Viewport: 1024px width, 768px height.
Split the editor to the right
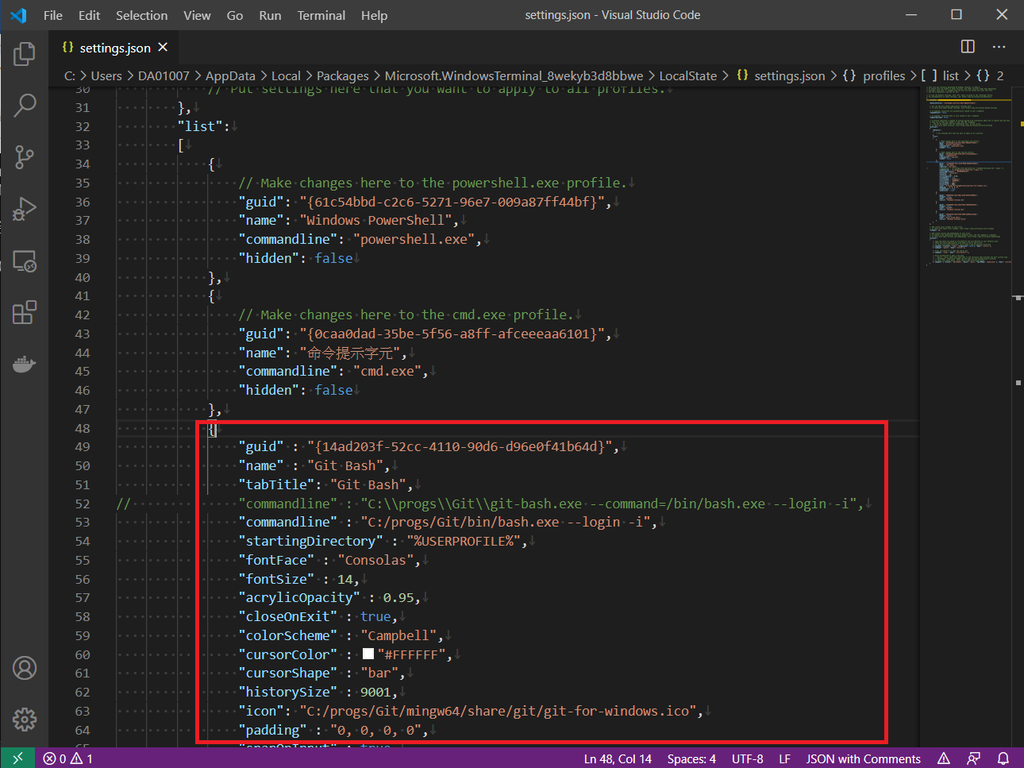click(968, 46)
